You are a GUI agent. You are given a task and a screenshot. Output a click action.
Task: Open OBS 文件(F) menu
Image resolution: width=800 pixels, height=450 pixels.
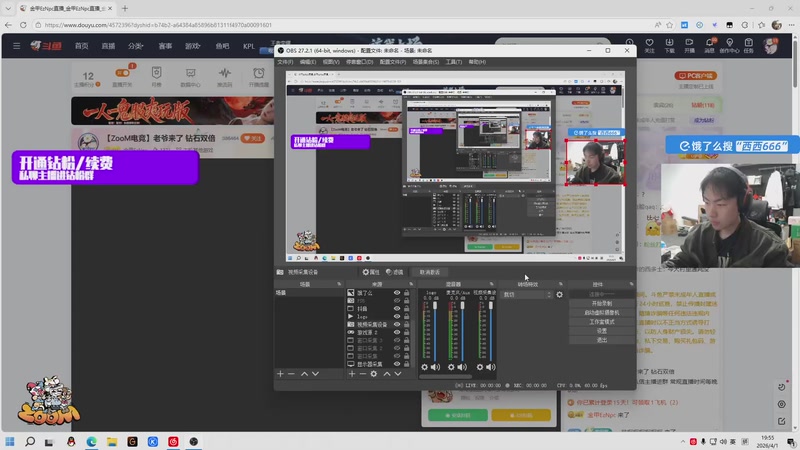[x=285, y=62]
